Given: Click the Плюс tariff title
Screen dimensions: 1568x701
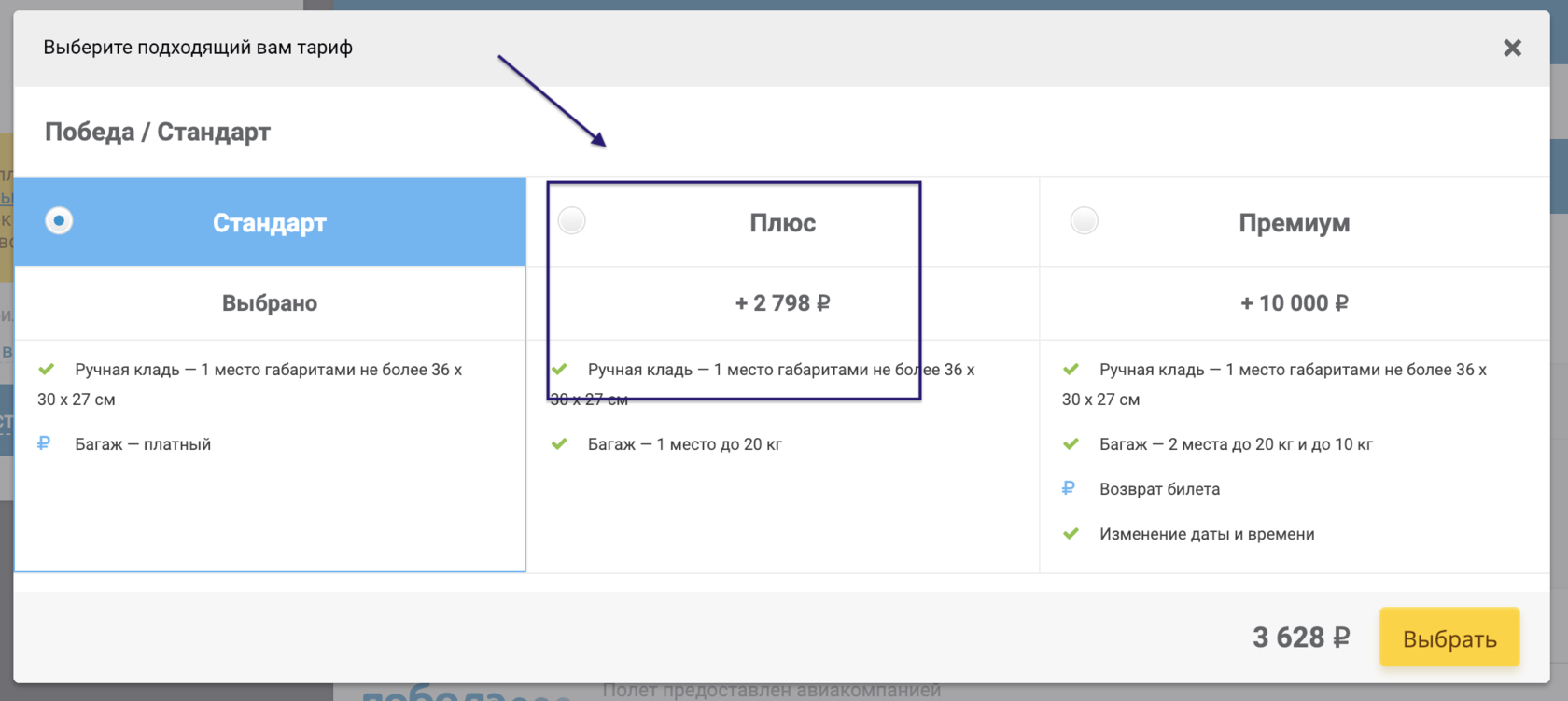Looking at the screenshot, I should click(x=782, y=223).
